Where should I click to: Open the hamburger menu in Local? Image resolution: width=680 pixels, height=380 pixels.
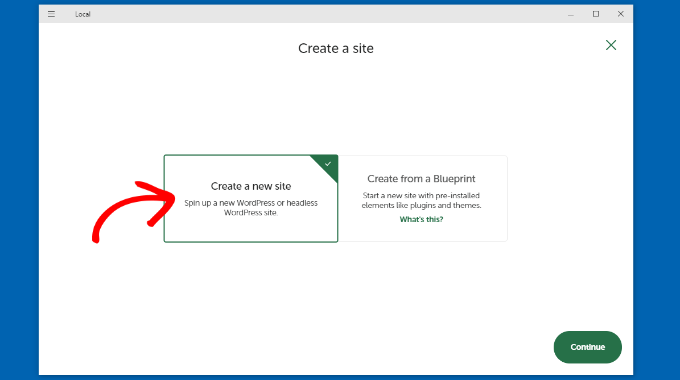(x=51, y=14)
